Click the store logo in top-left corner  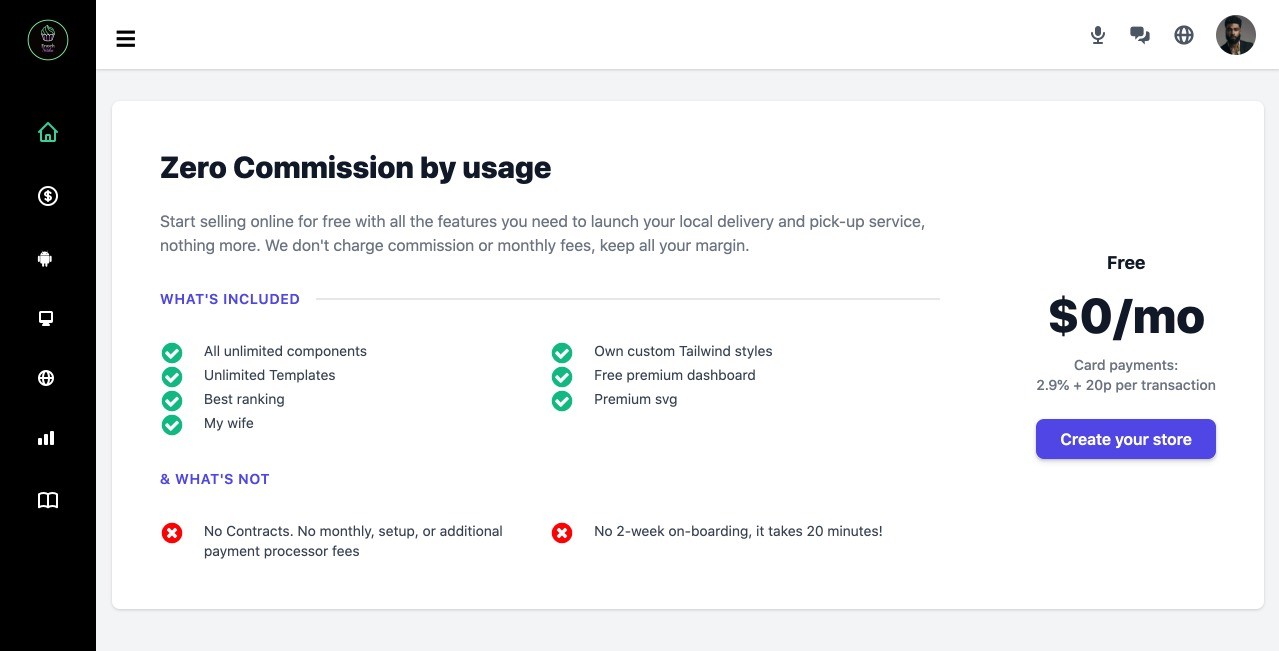(x=47, y=38)
